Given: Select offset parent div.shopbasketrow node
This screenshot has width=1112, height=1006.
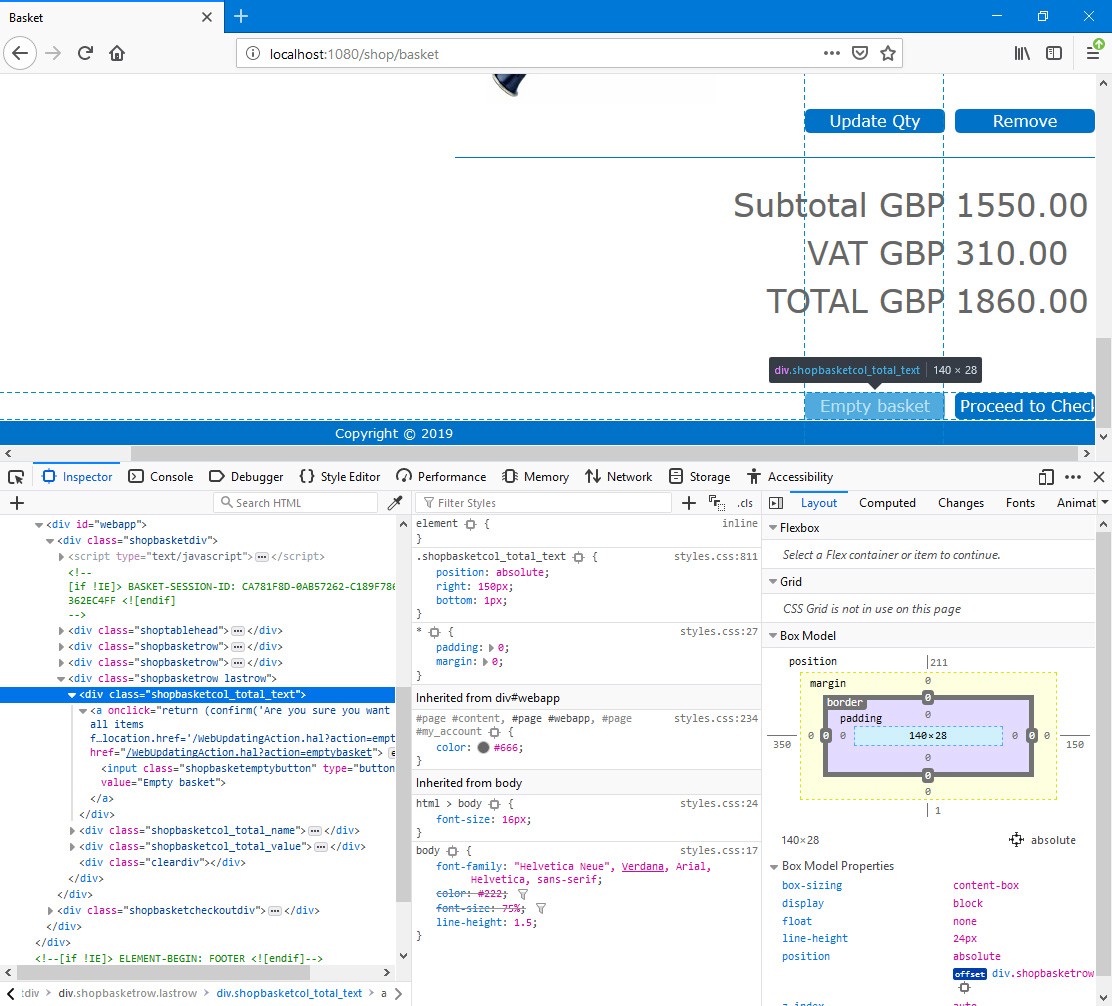Looking at the screenshot, I should (1042, 973).
